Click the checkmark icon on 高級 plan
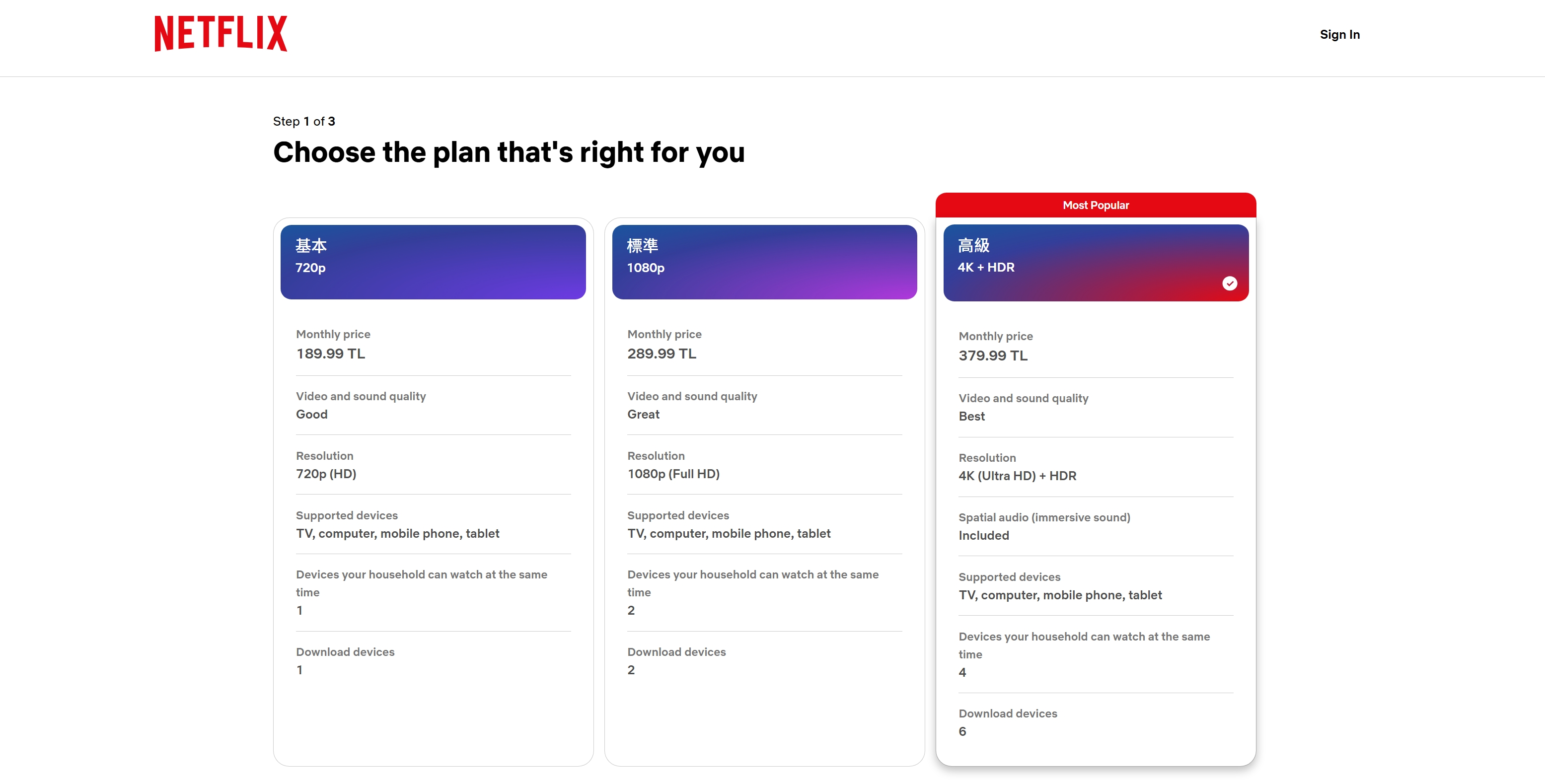The image size is (1545, 784). coord(1229,283)
